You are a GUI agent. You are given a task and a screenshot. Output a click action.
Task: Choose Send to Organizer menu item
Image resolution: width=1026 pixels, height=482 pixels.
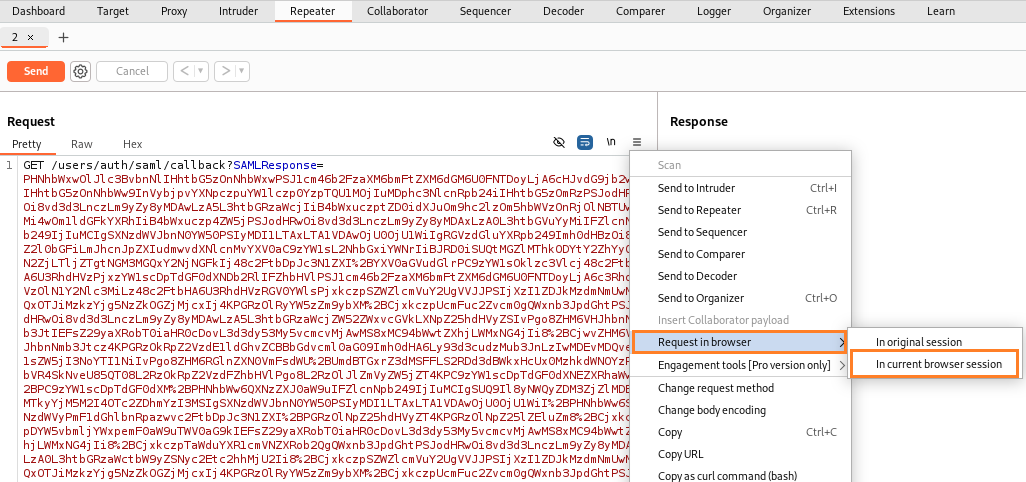[740, 298]
